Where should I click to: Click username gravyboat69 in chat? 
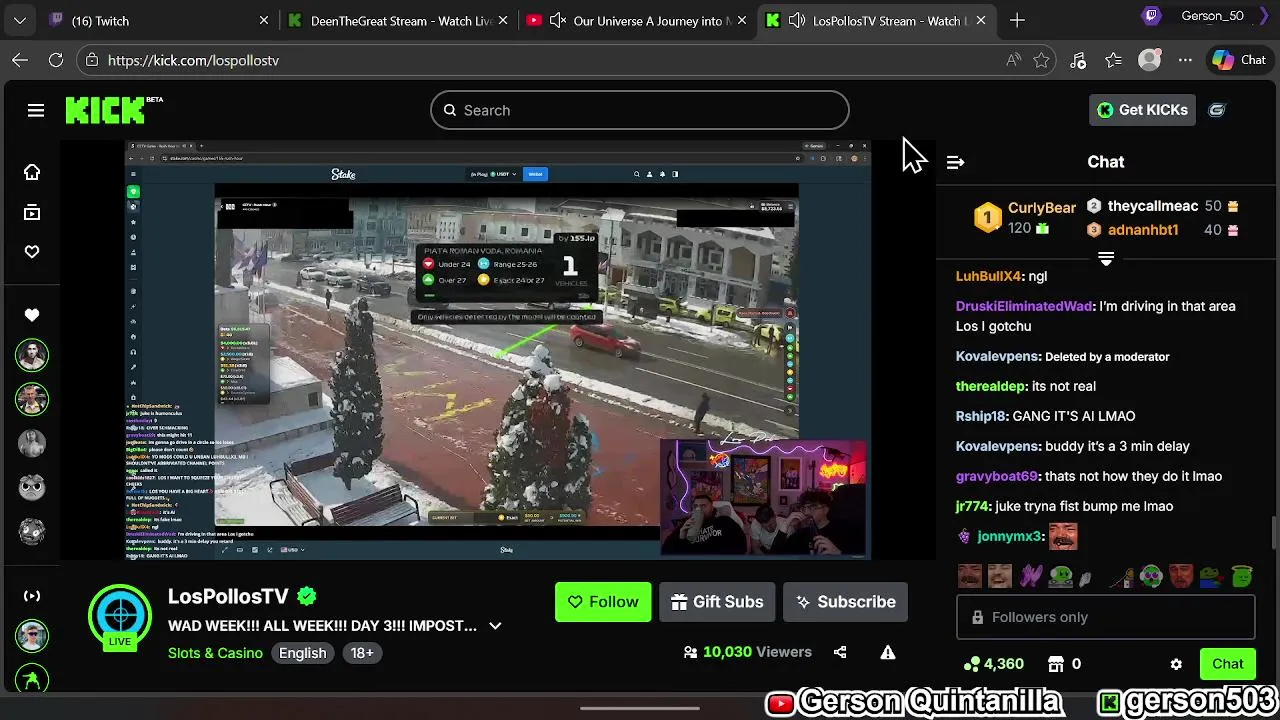pos(997,476)
